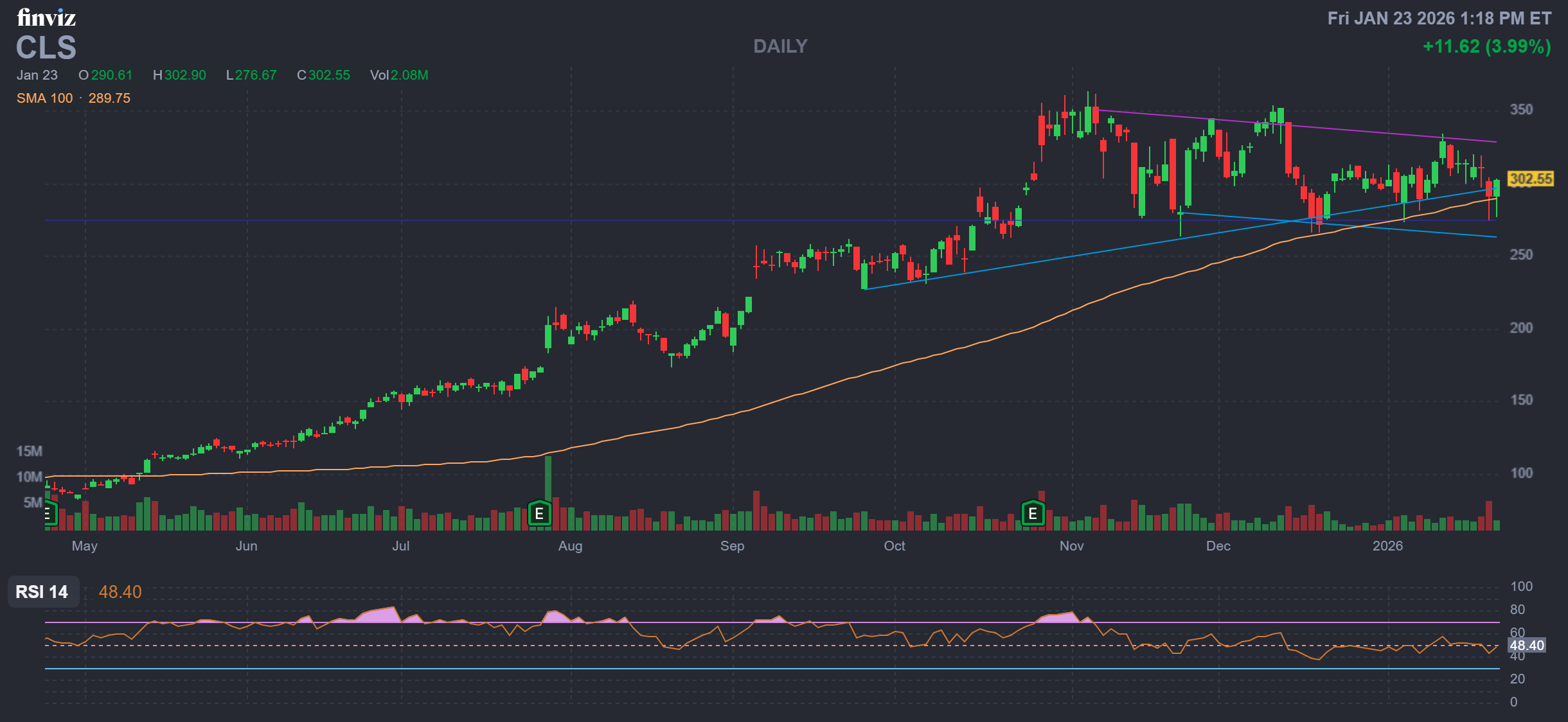The width and height of the screenshot is (1568, 722).
Task: Select the DAILY timeframe label
Action: tap(780, 46)
